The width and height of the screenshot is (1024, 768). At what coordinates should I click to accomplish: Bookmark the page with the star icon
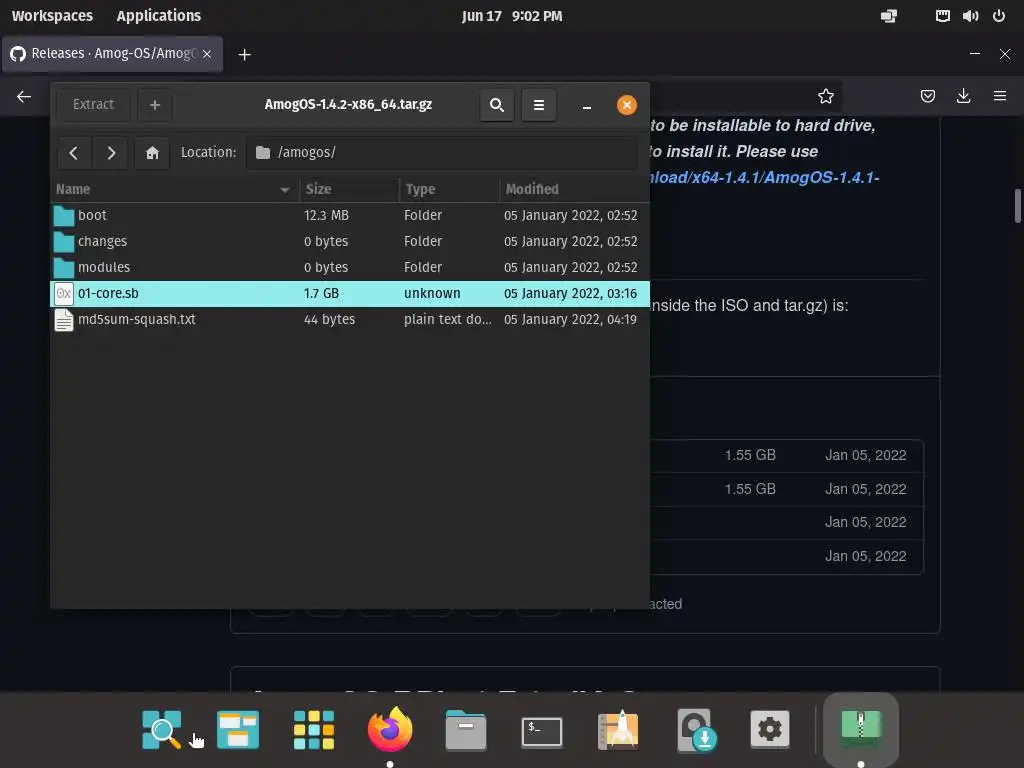pyautogui.click(x=826, y=97)
